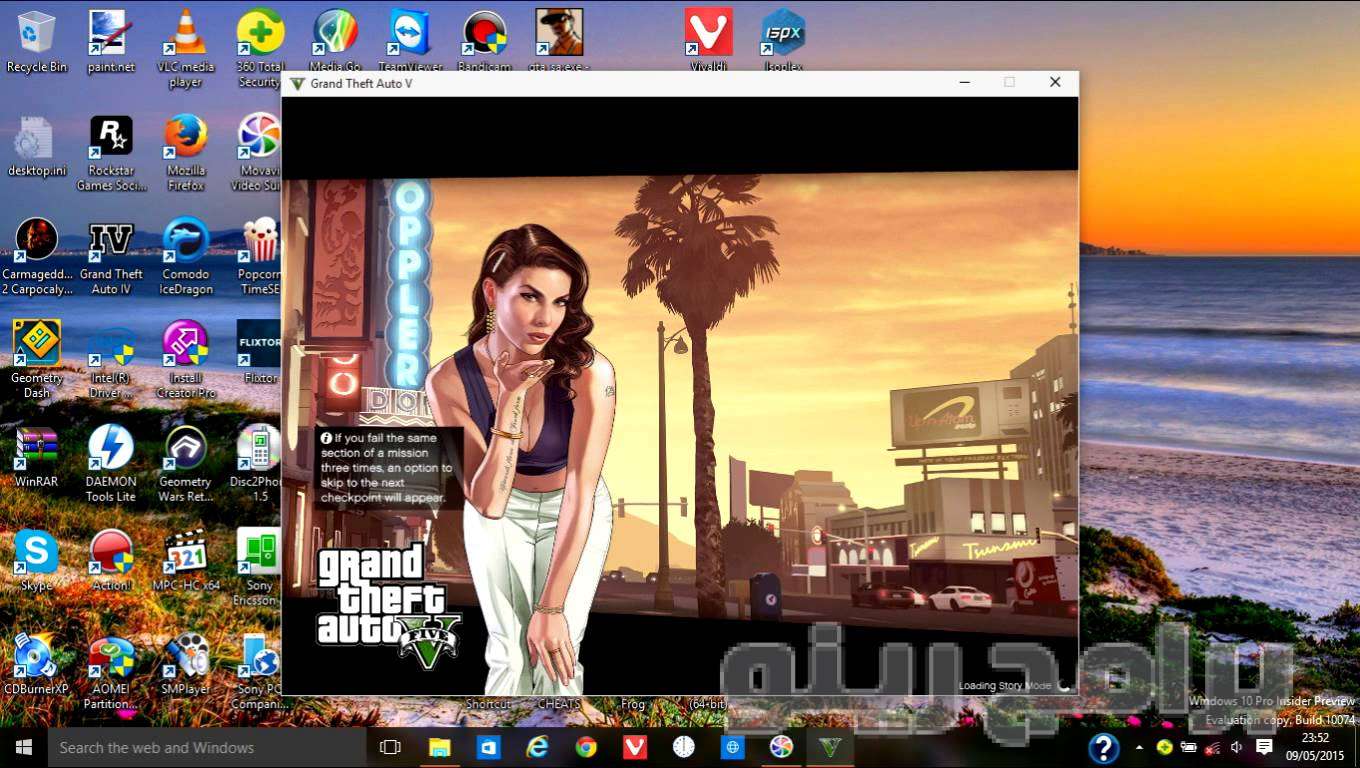Viewport: 1360px width, 768px height.
Task: Select the Media Go desktop shortcut
Action: [x=335, y=41]
